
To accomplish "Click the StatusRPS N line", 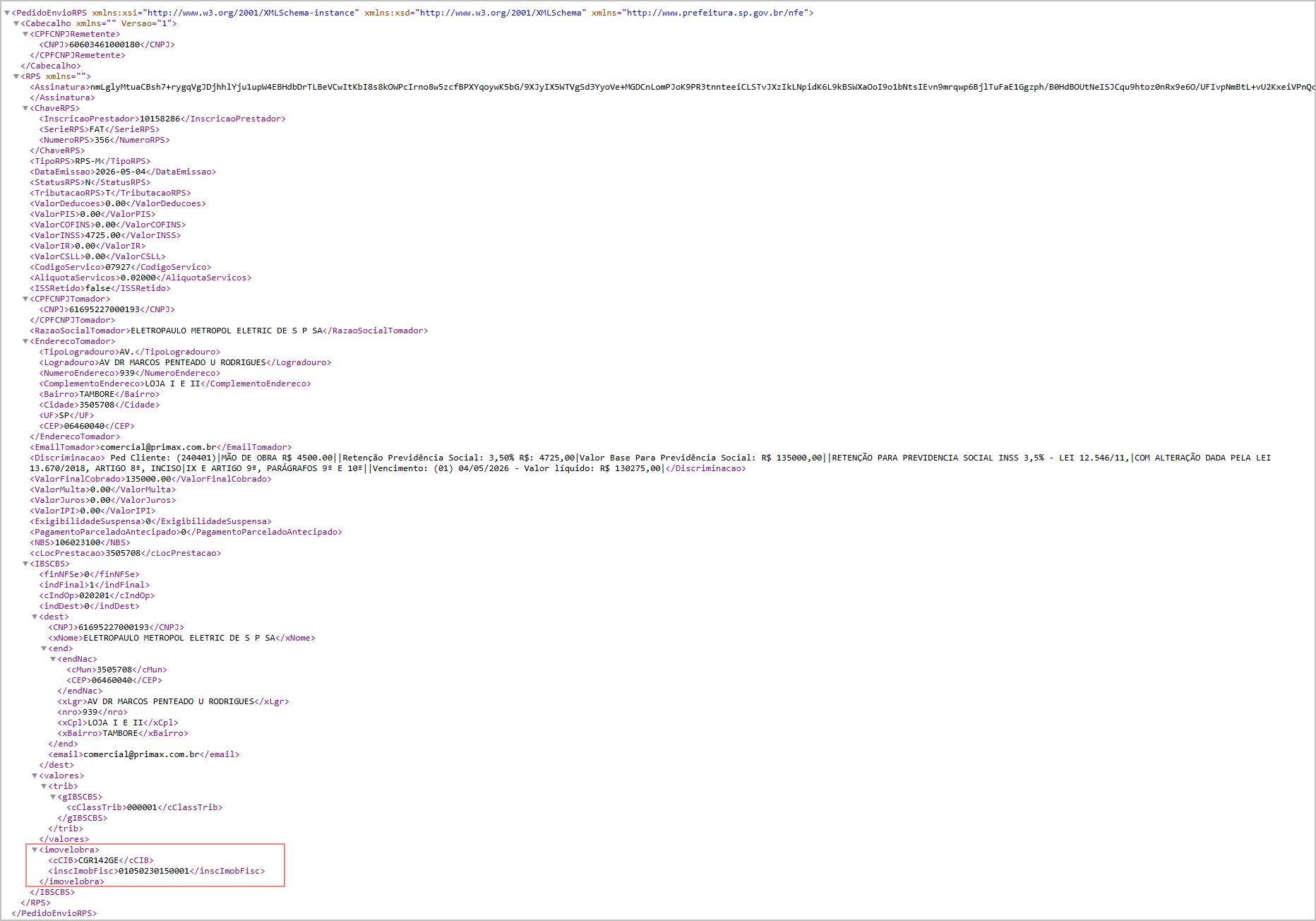I will coord(90,182).
